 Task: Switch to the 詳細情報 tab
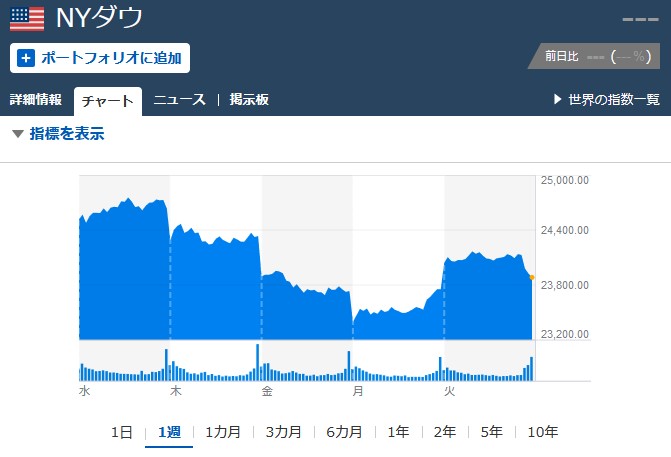[x=36, y=100]
